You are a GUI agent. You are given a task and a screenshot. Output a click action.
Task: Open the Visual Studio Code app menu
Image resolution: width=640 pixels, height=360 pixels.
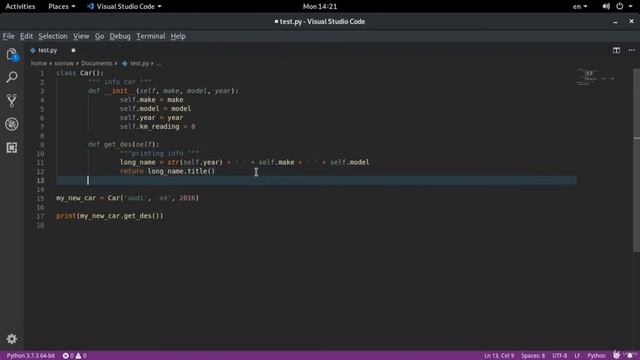[124, 7]
